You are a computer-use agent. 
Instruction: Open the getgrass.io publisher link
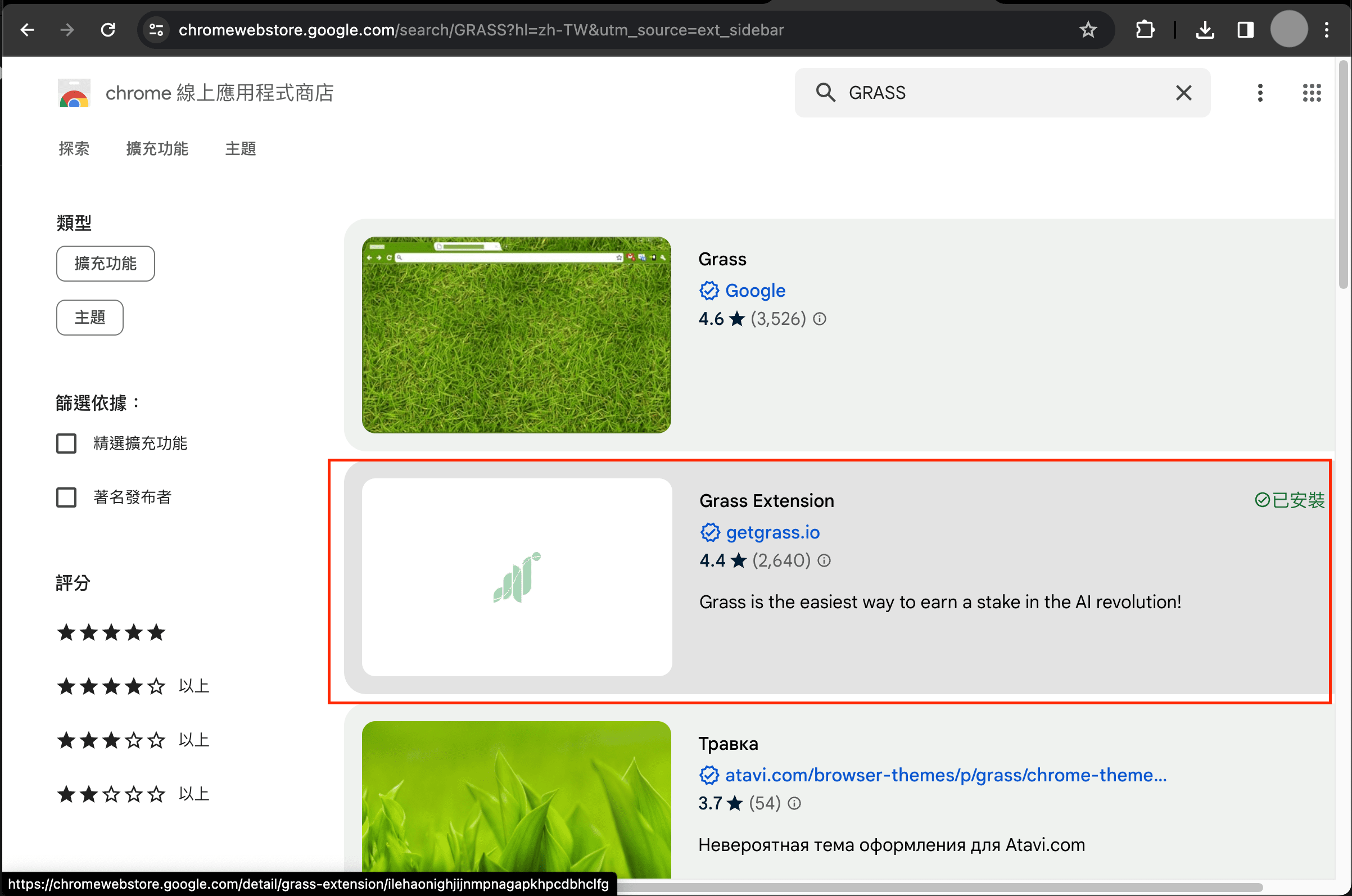pos(772,532)
